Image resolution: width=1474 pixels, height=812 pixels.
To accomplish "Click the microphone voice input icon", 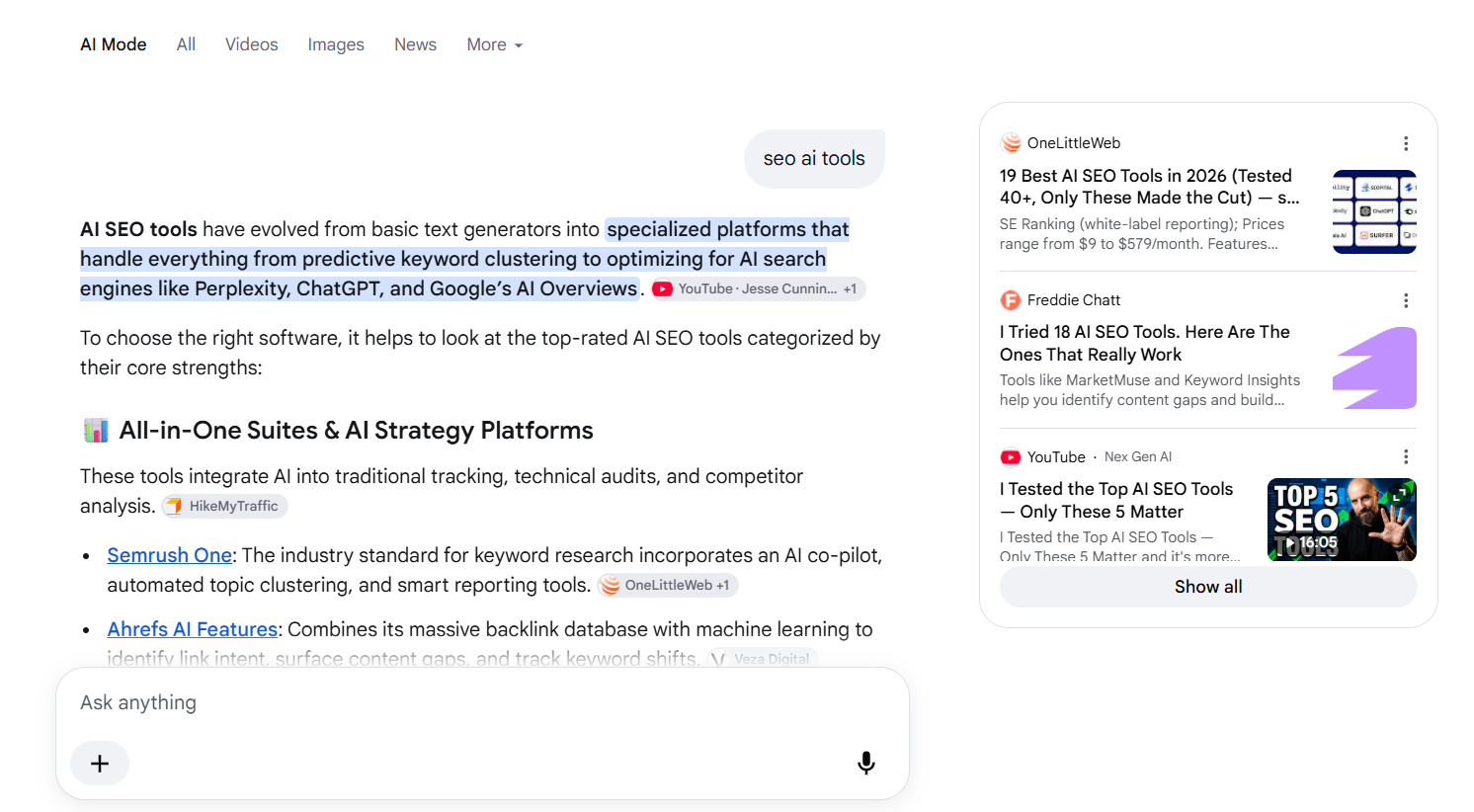I will [x=865, y=763].
